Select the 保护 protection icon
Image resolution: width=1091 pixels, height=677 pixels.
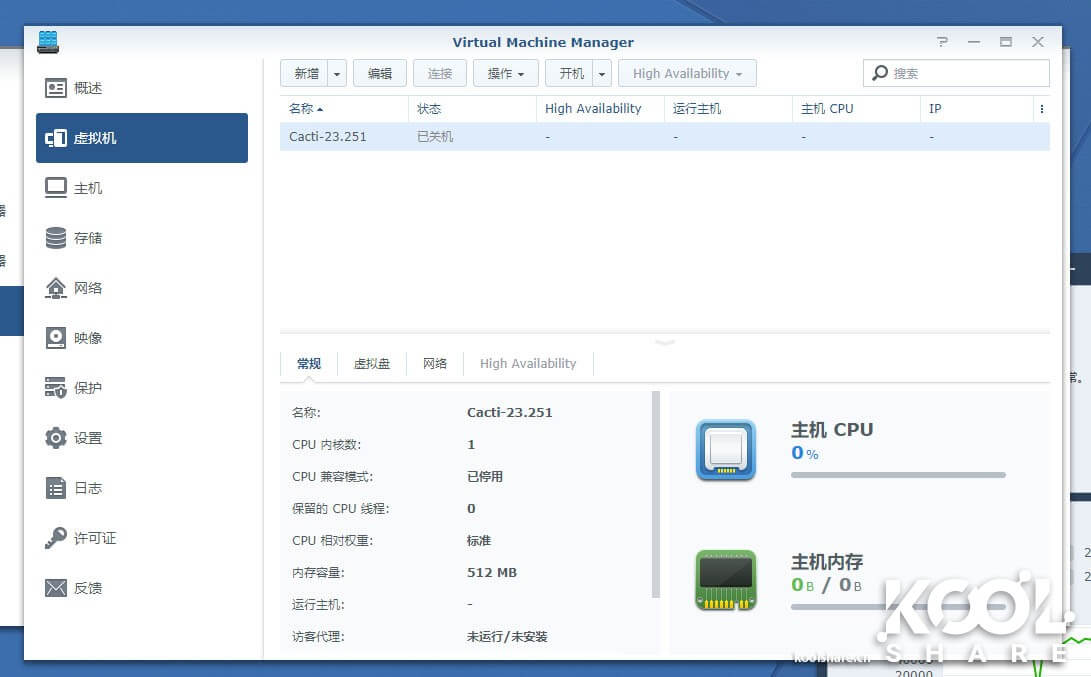tap(56, 388)
